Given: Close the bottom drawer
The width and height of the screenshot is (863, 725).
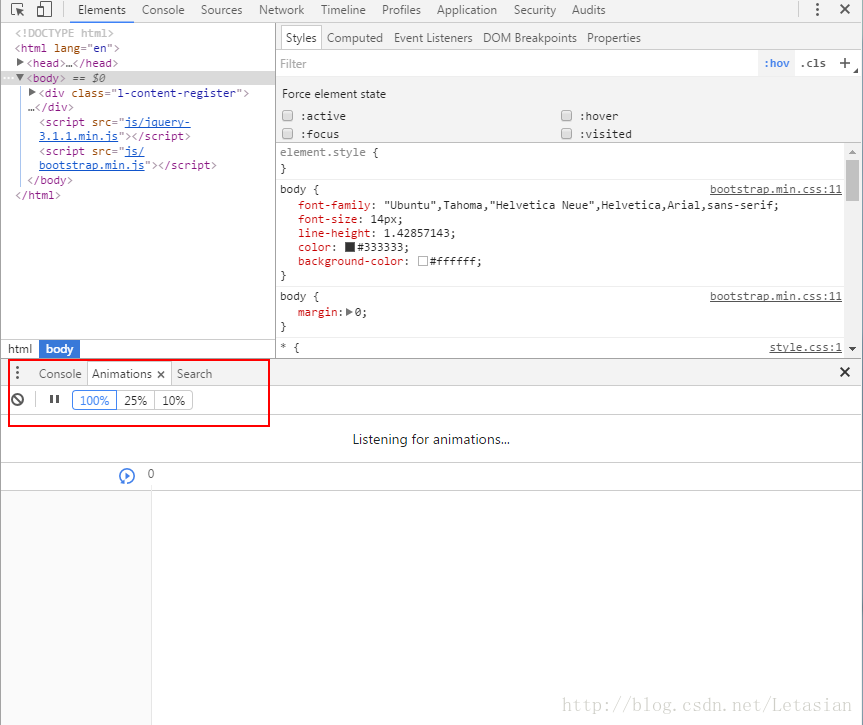Looking at the screenshot, I should (x=845, y=372).
